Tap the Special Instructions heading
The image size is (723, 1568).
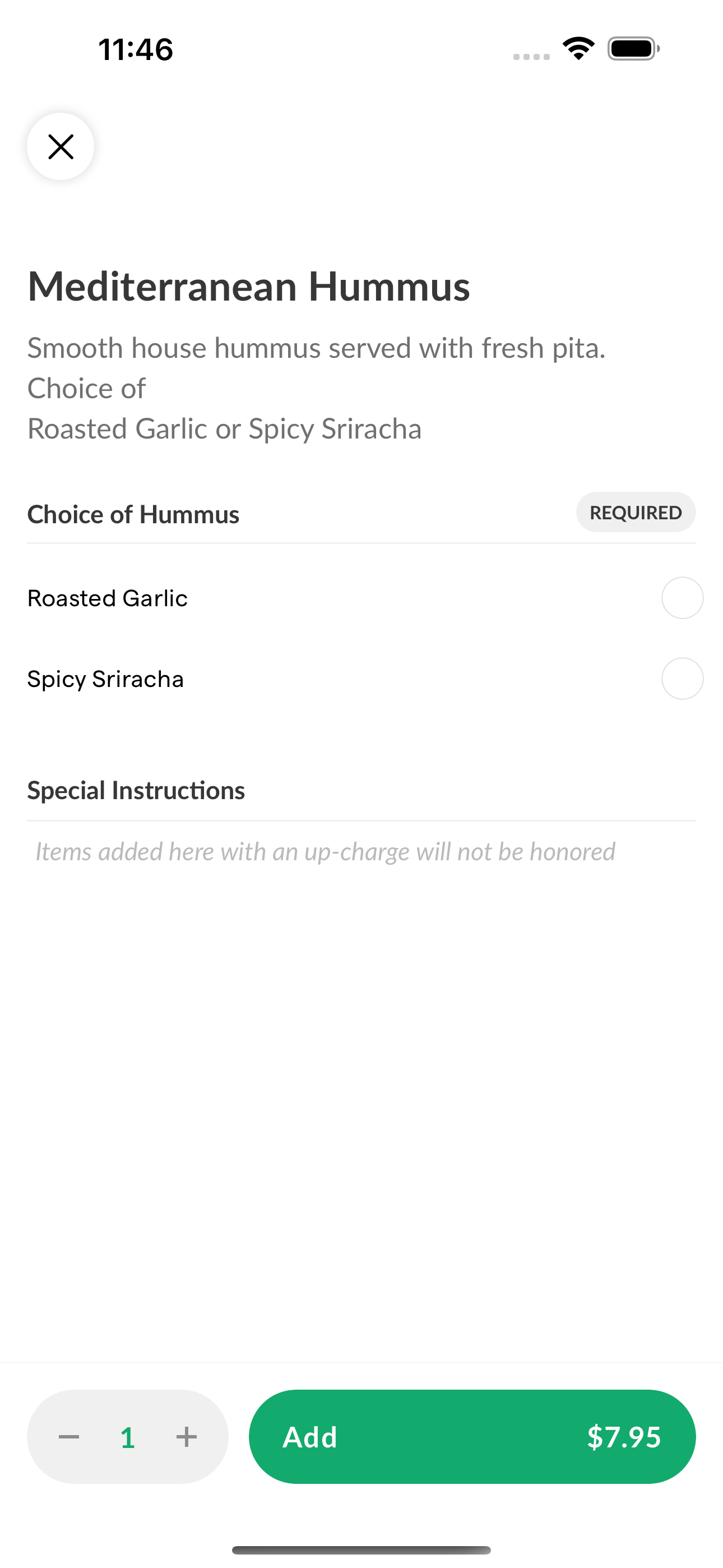tap(136, 791)
